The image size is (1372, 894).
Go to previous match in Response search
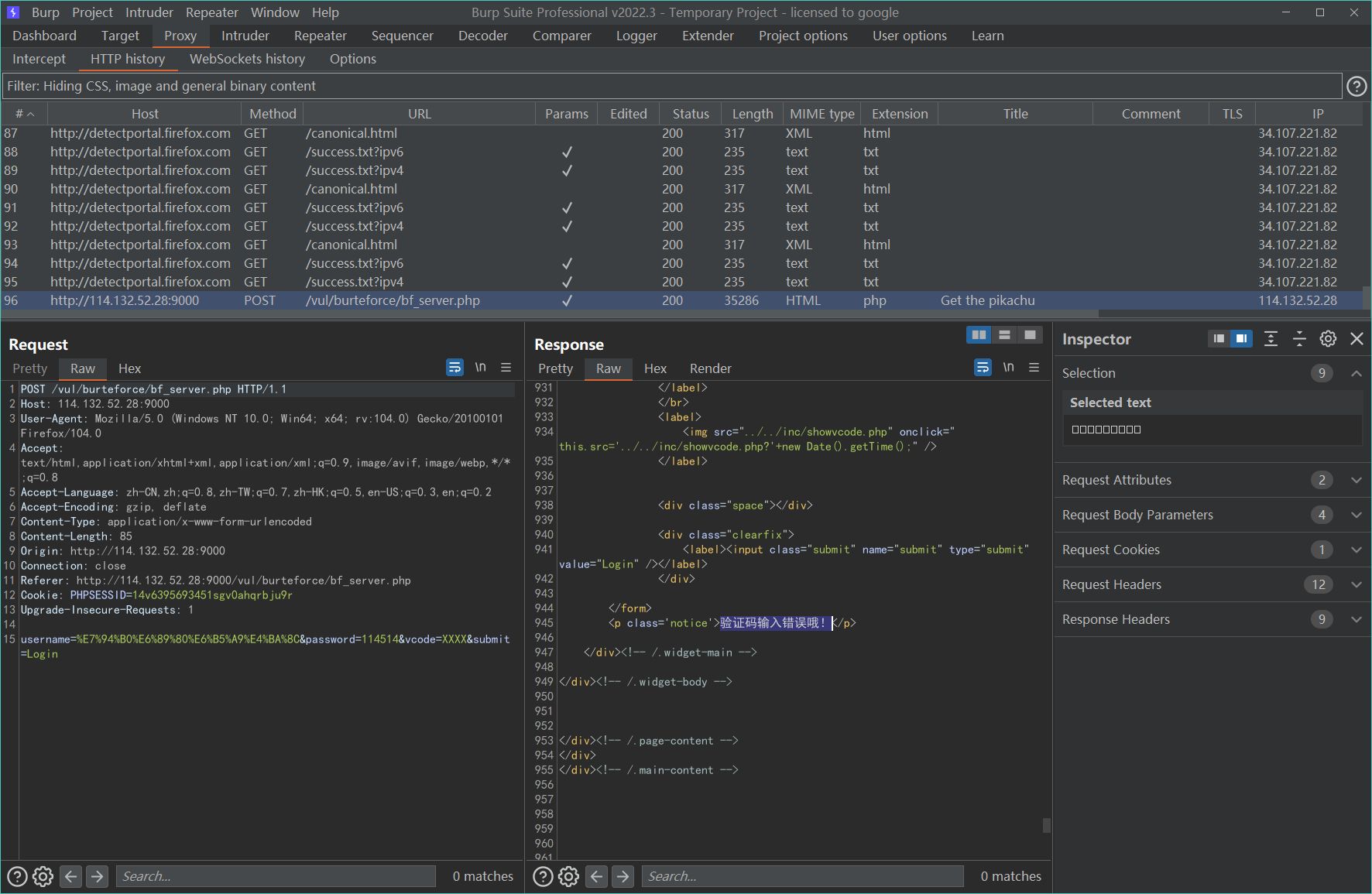pos(596,876)
